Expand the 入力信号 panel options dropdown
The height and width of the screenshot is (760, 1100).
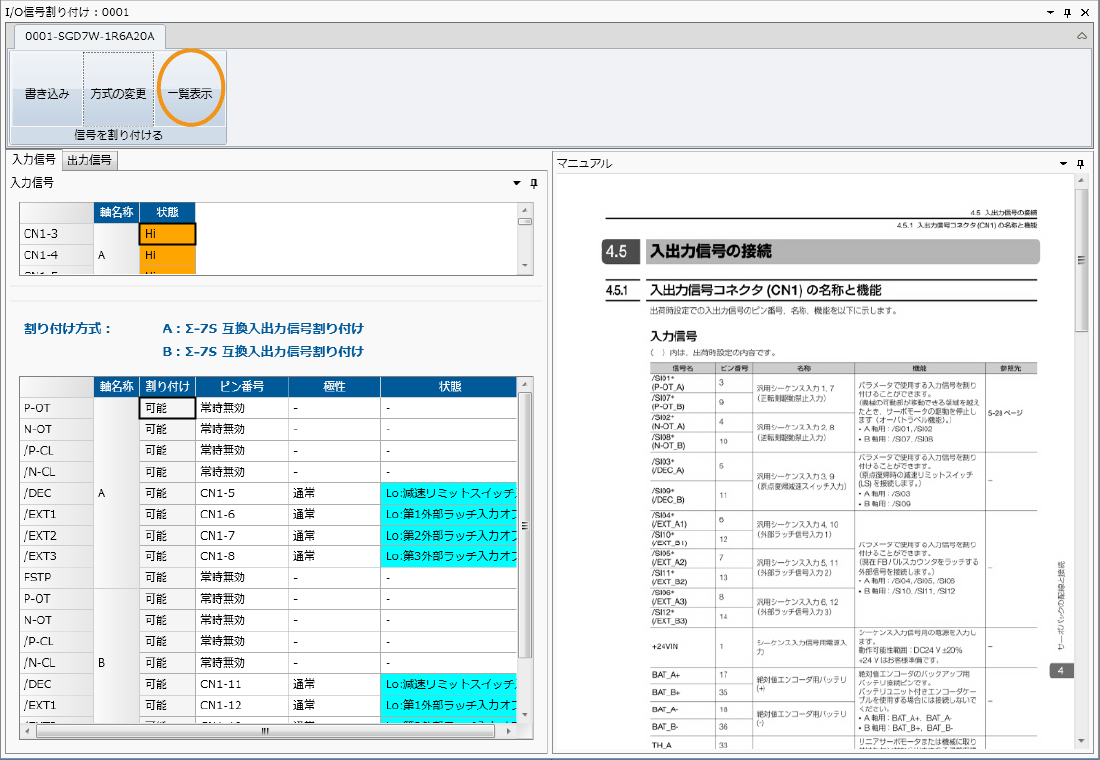pos(517,183)
